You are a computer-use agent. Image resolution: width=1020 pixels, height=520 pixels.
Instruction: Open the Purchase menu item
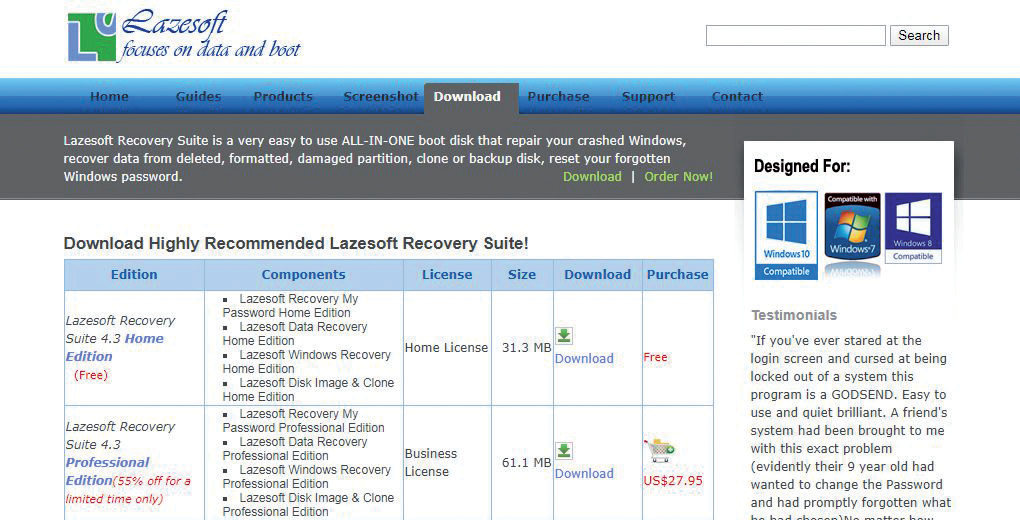click(x=558, y=96)
